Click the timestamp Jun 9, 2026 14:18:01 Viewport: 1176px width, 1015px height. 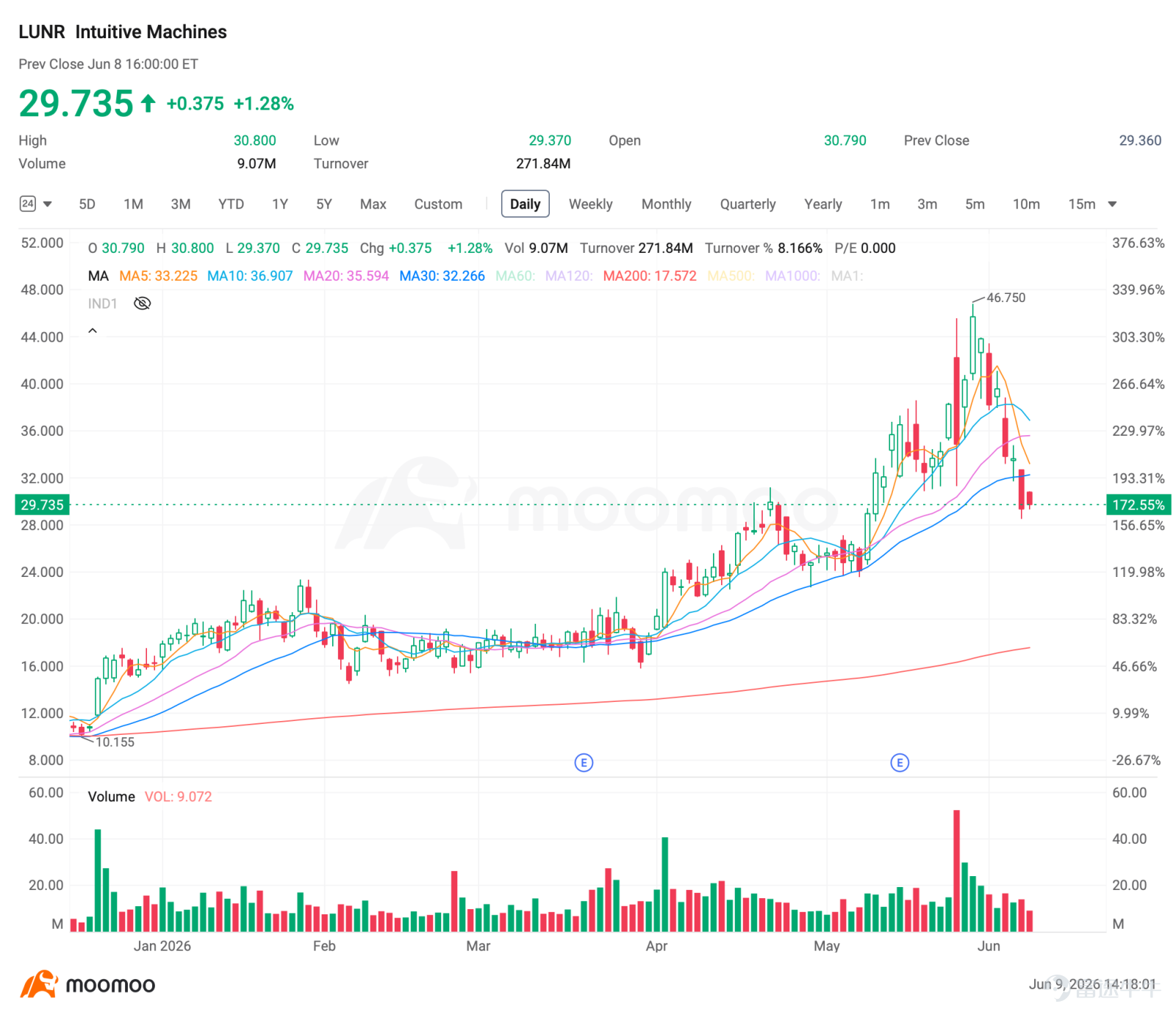(x=1092, y=984)
